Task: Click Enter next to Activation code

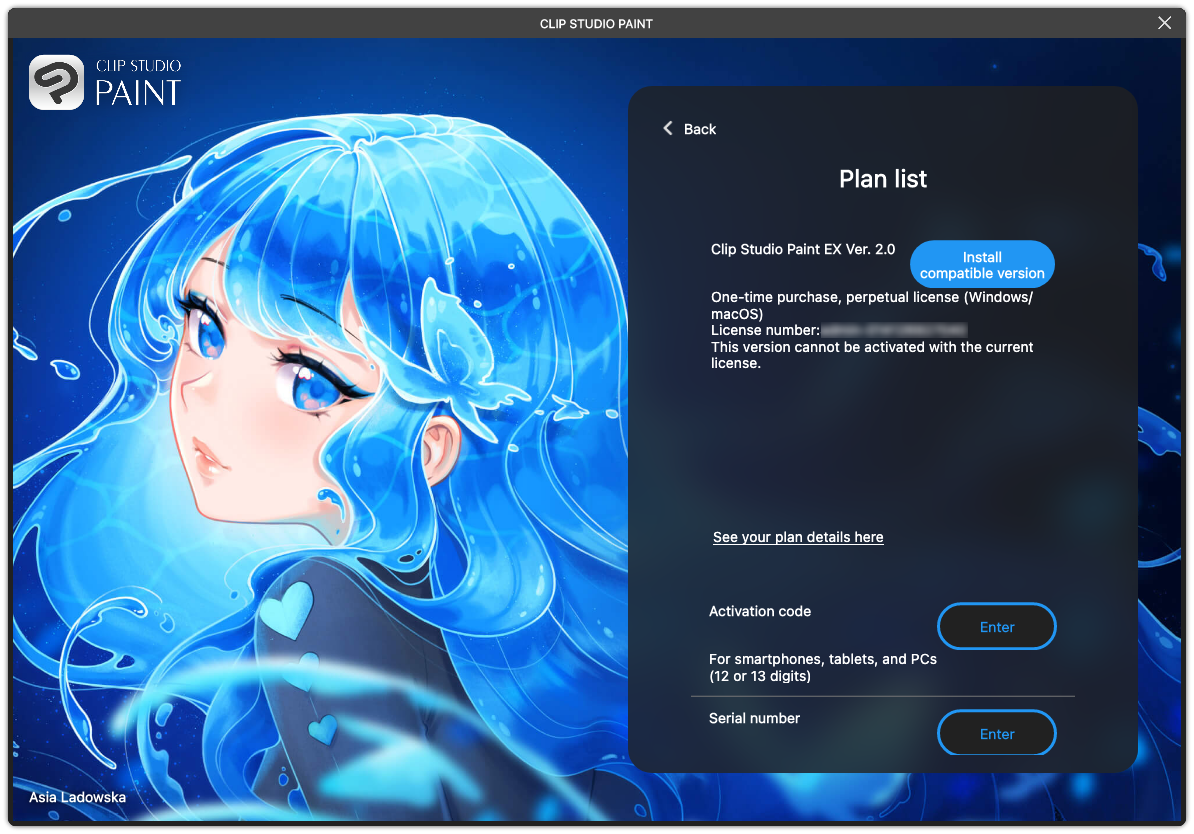Action: tap(996, 627)
